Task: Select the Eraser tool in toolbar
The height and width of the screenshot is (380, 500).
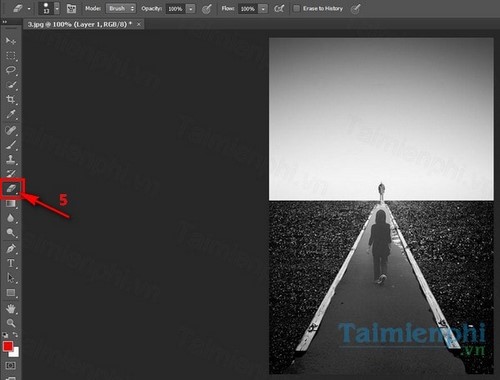Action: (11, 189)
